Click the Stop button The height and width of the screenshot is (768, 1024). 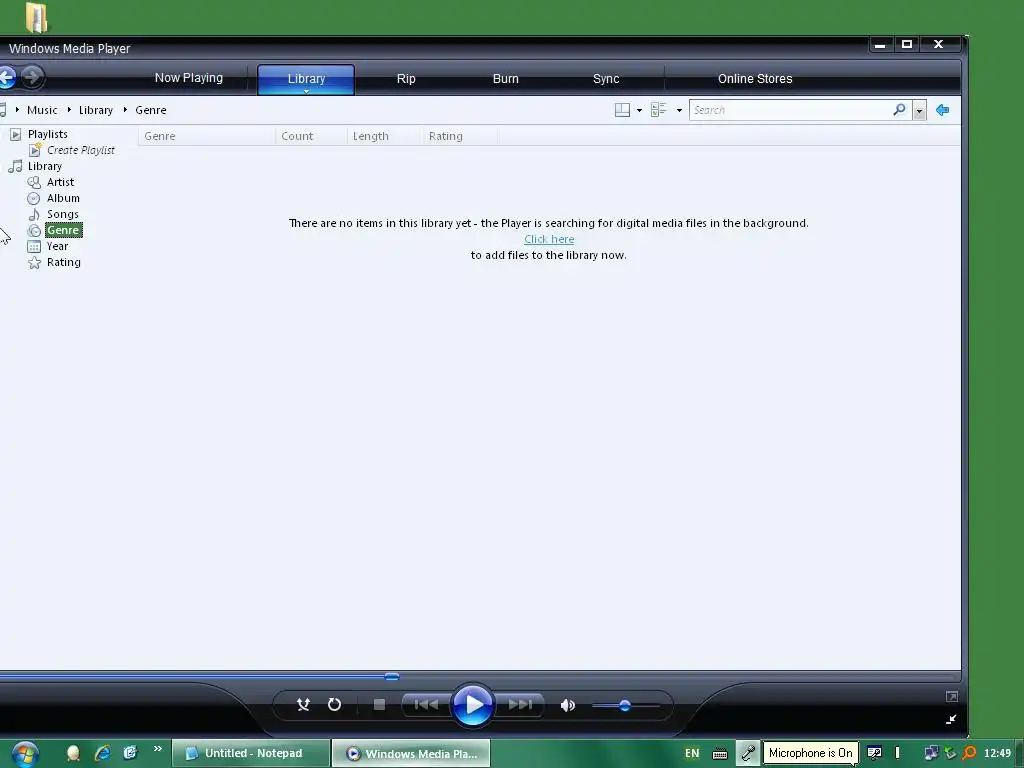tap(379, 705)
